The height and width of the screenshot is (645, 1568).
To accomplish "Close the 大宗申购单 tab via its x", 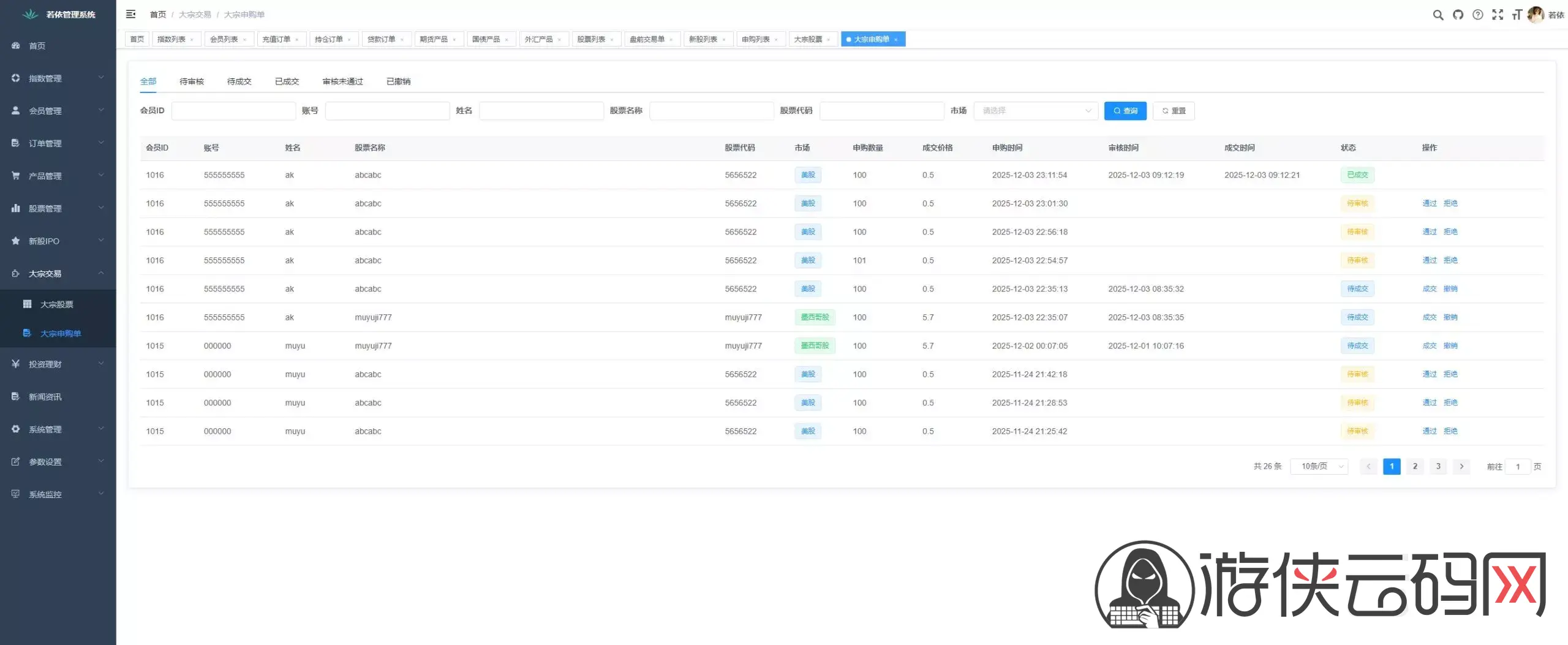I will click(x=895, y=40).
